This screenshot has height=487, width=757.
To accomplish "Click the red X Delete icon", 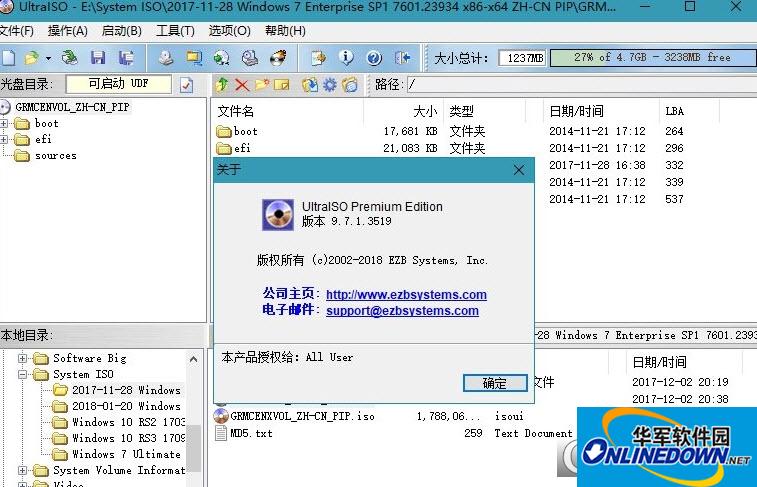I will [x=242, y=85].
